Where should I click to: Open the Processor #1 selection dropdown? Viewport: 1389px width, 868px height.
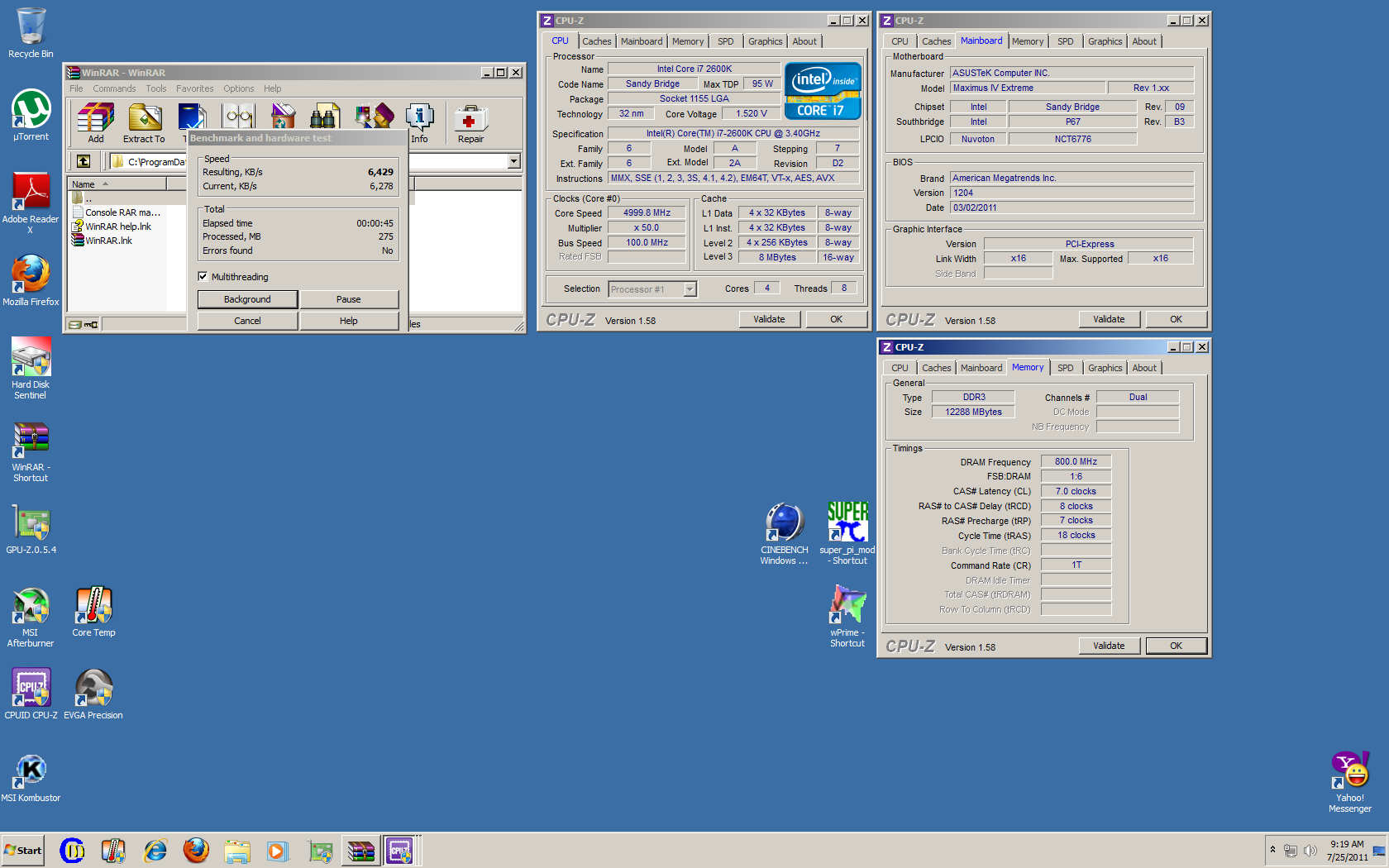coord(690,289)
